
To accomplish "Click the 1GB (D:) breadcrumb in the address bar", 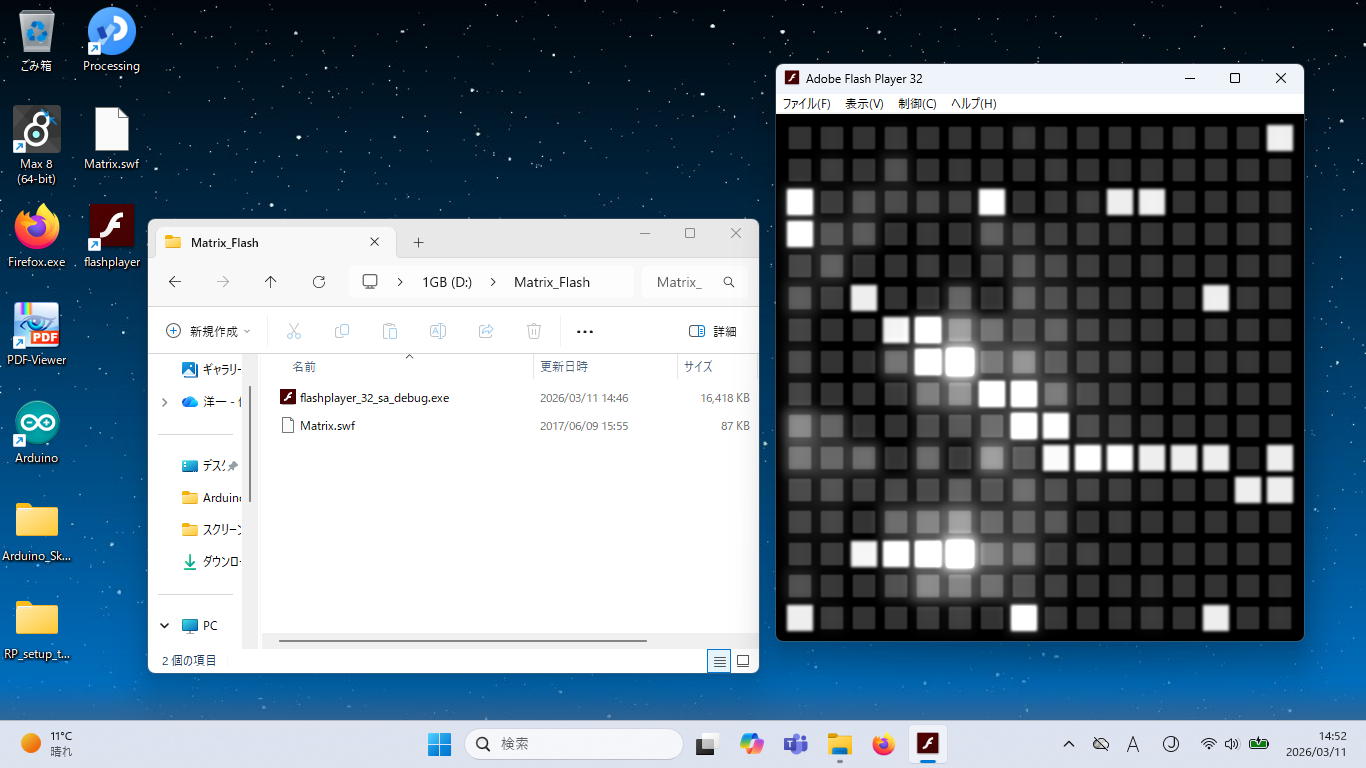I will tap(447, 282).
